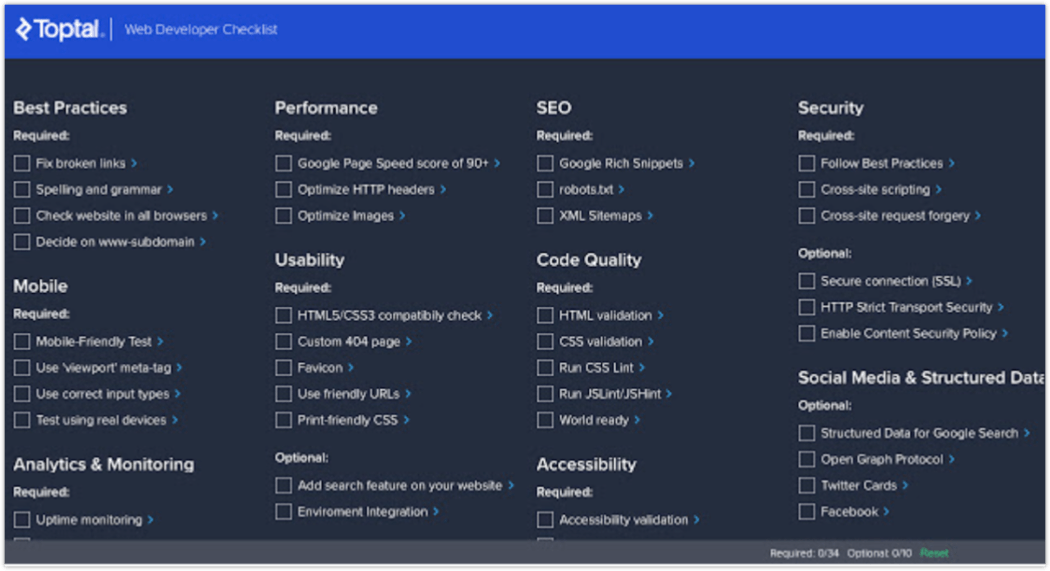Image resolution: width=1050 pixels, height=571 pixels.
Task: Check the Facebook box
Action: pos(807,511)
